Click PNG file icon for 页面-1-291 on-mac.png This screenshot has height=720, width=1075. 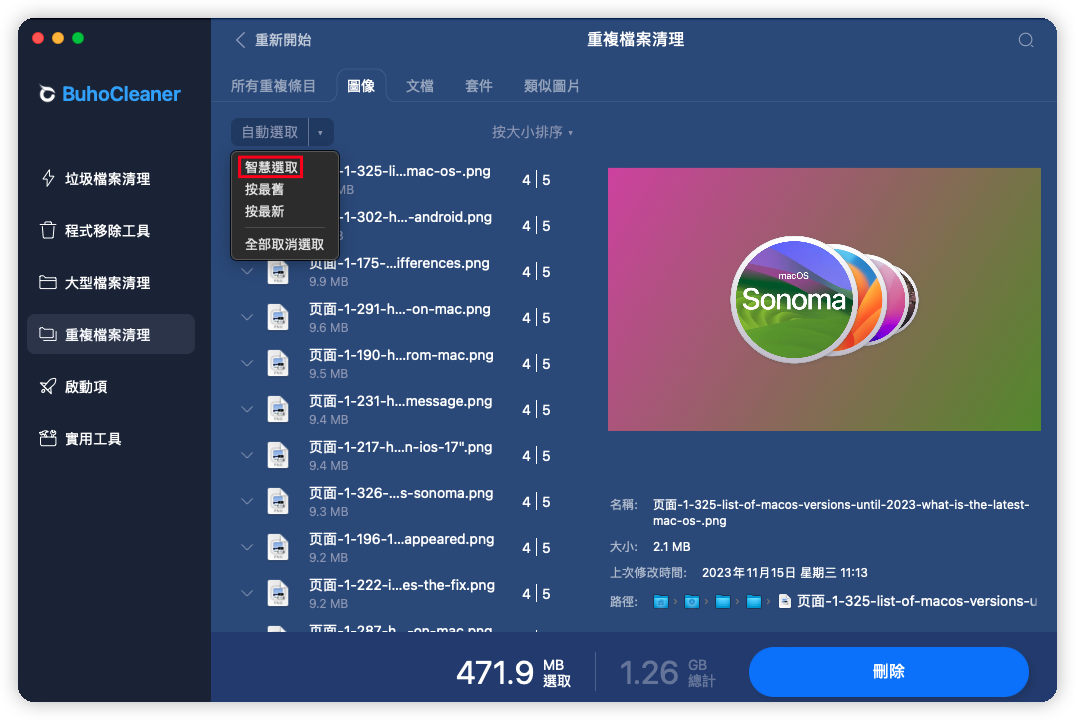(278, 317)
